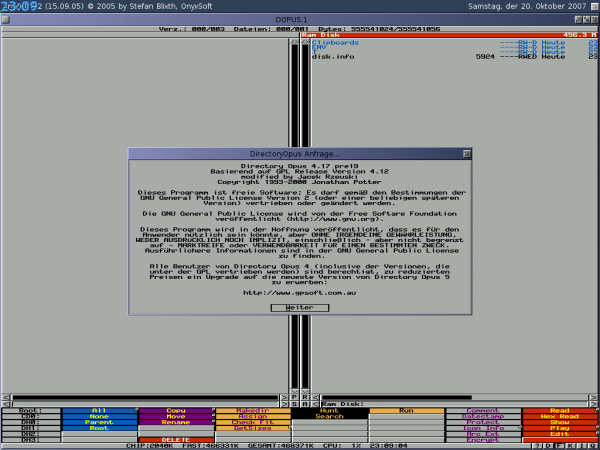This screenshot has width=600, height=450.
Task: Select the DH1: drive button
Action: pos(31,428)
